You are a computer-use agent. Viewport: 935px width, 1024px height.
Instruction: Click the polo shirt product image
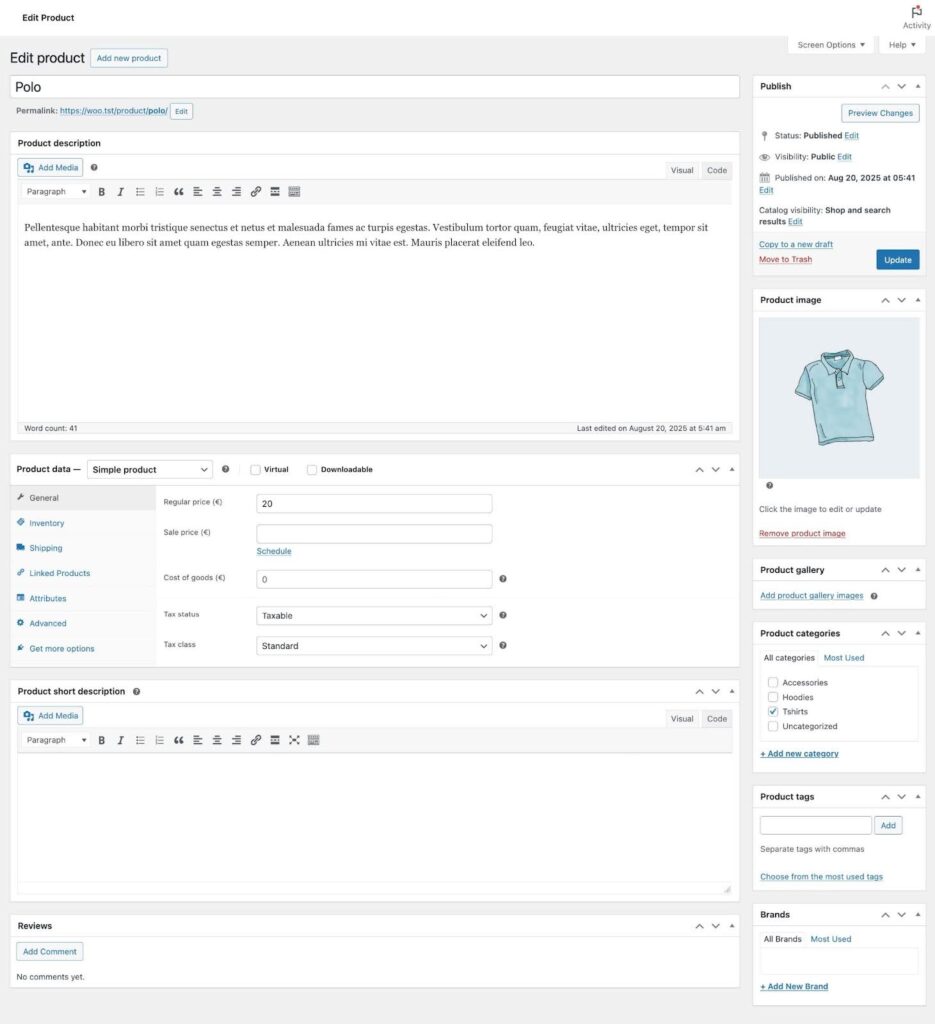(839, 398)
